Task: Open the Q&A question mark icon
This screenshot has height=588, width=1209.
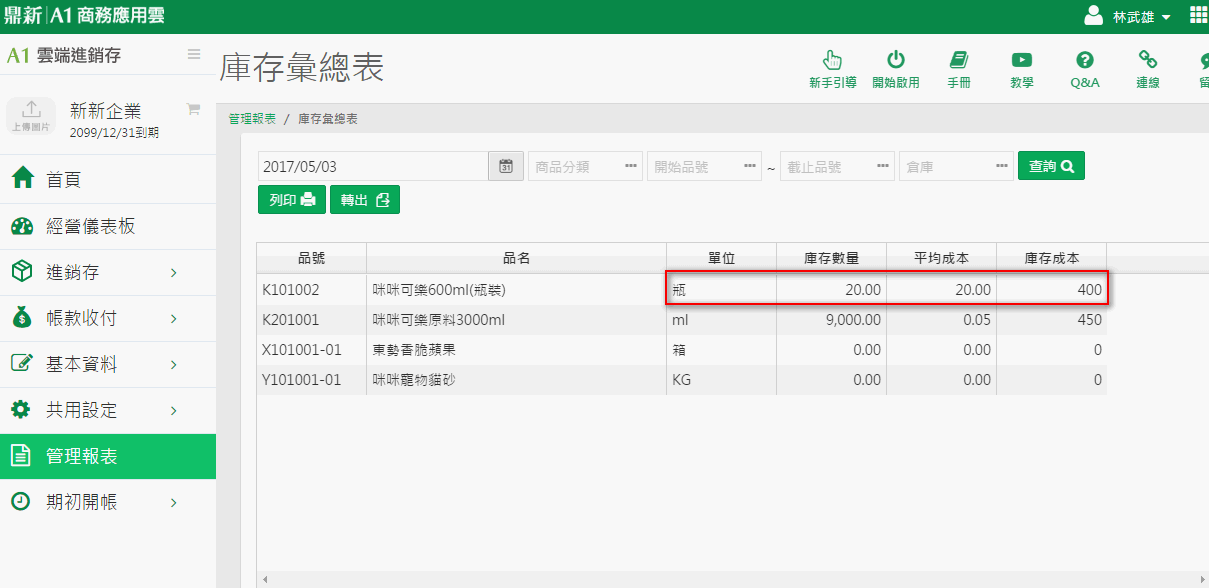Action: (x=1085, y=60)
